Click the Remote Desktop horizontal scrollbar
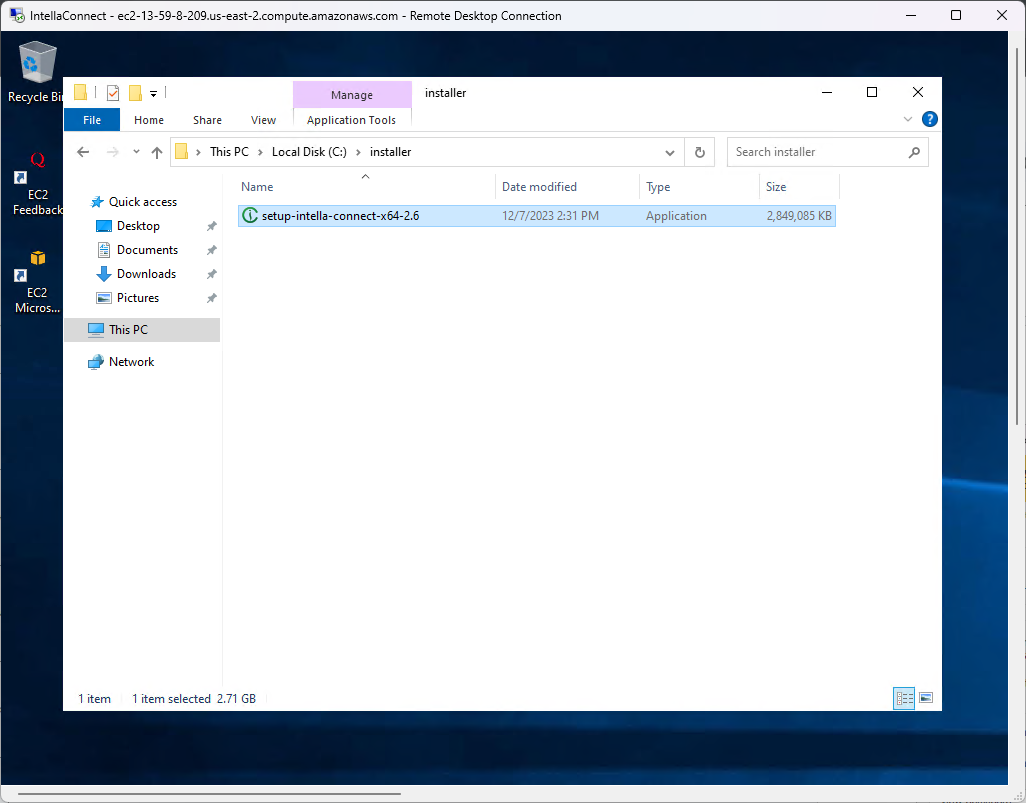The image size is (1026, 803). click(x=209, y=794)
